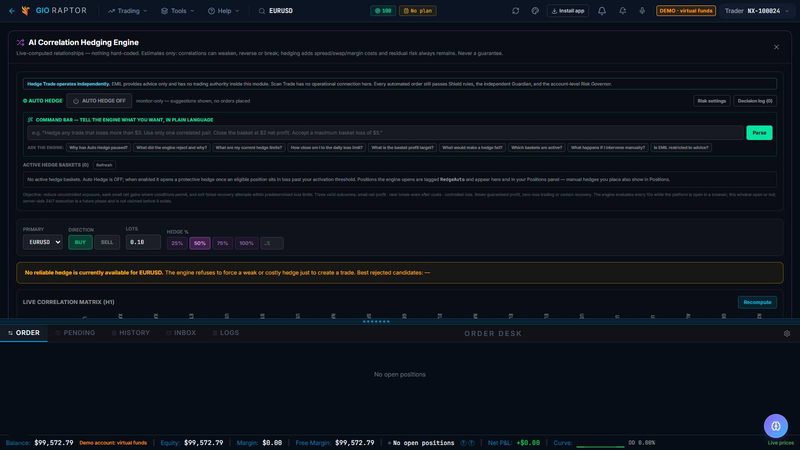Image resolution: width=800 pixels, height=450 pixels.
Task: Open Order Desk settings gear
Action: point(787,333)
